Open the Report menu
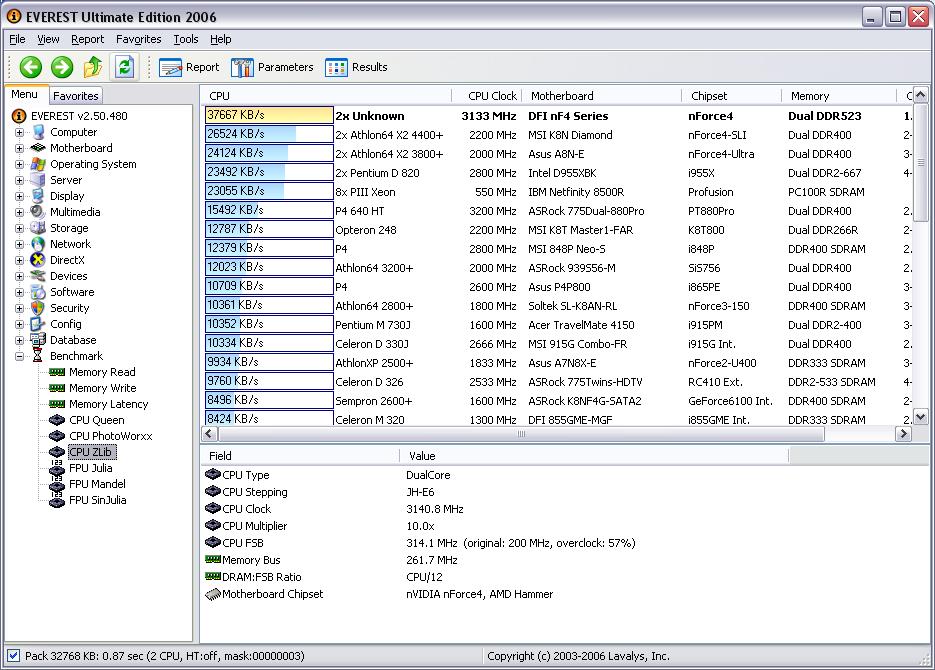The height and width of the screenshot is (670, 935). click(x=88, y=39)
